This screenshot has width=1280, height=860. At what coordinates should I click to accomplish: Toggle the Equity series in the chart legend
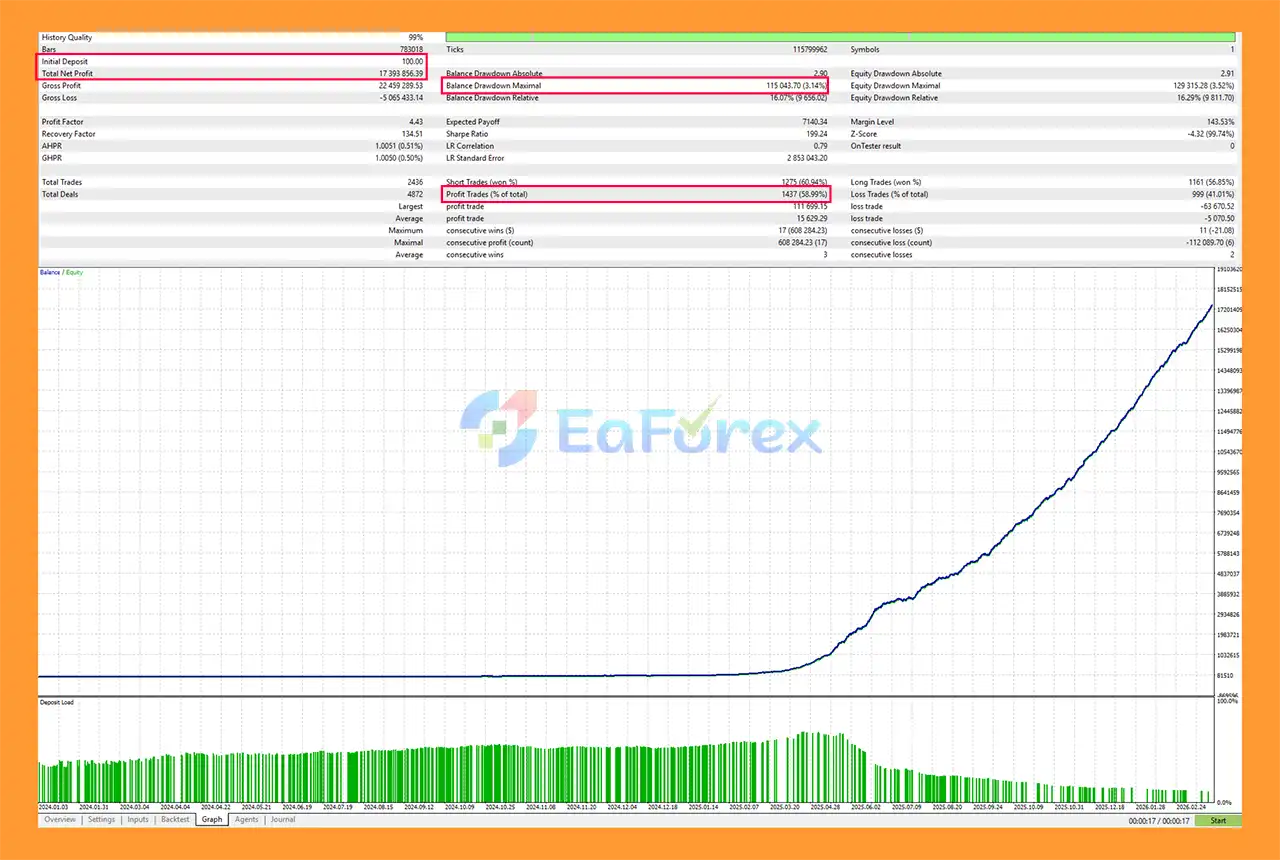point(73,271)
